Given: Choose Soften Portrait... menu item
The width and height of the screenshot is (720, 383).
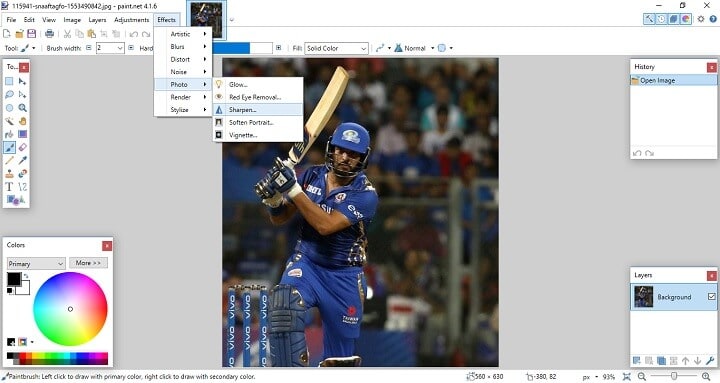Looking at the screenshot, I should tap(258, 123).
